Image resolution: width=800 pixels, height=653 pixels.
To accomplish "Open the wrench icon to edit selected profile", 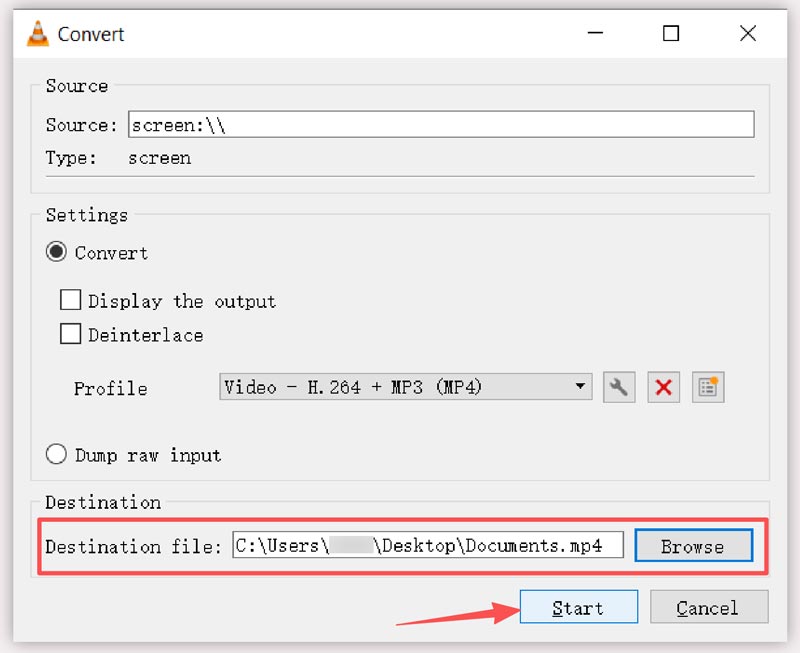I will [619, 388].
